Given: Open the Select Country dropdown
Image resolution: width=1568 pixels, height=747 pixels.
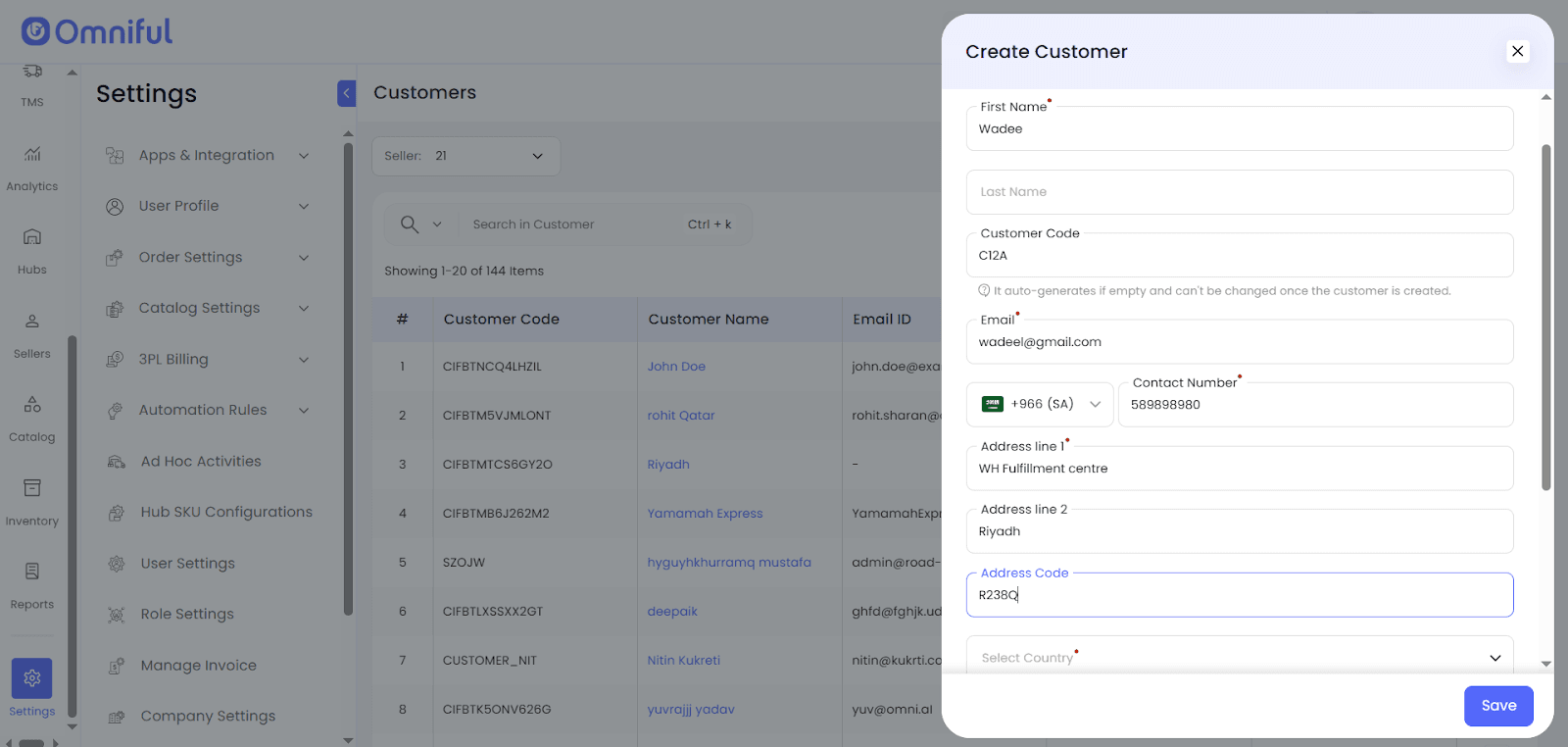Looking at the screenshot, I should coord(1240,657).
